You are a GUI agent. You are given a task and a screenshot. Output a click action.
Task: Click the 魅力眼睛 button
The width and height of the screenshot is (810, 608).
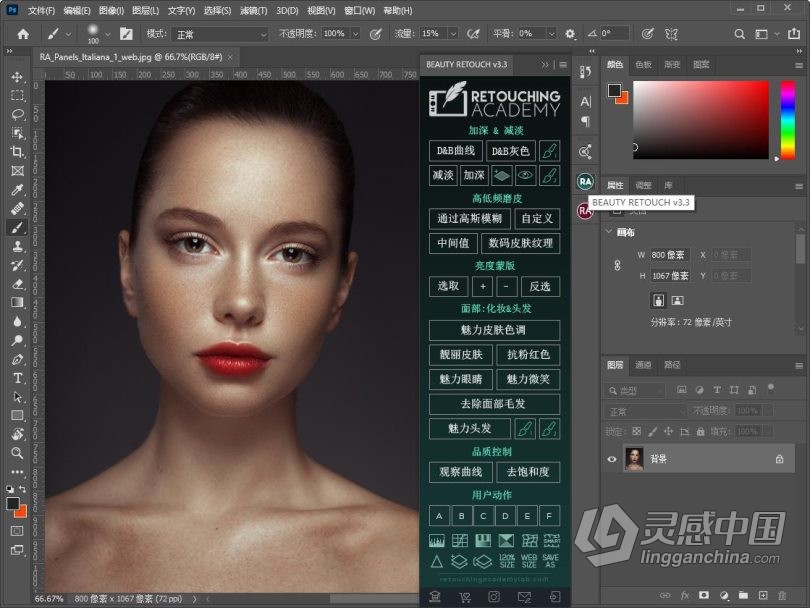460,379
